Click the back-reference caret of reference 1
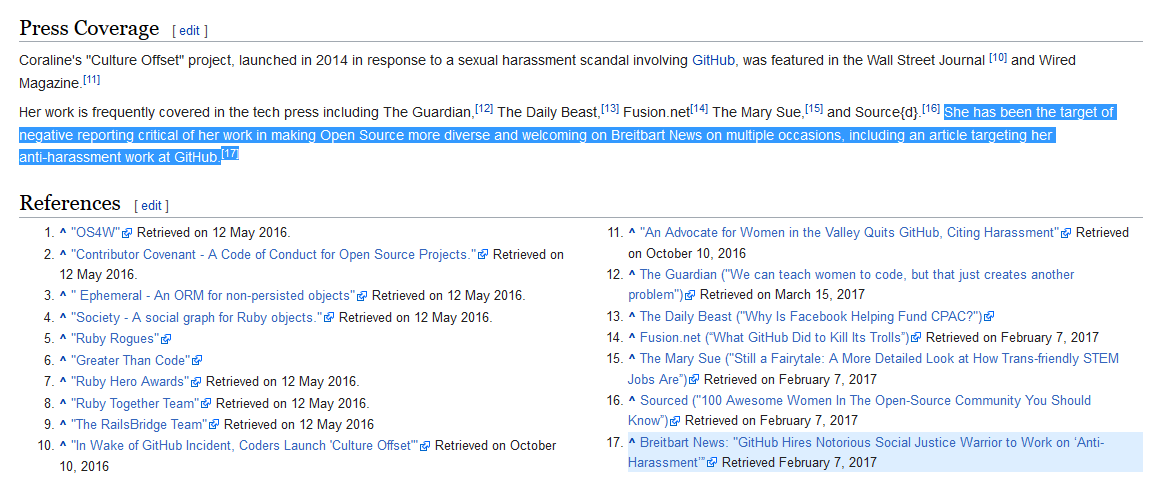The image size is (1153, 488). 63,232
